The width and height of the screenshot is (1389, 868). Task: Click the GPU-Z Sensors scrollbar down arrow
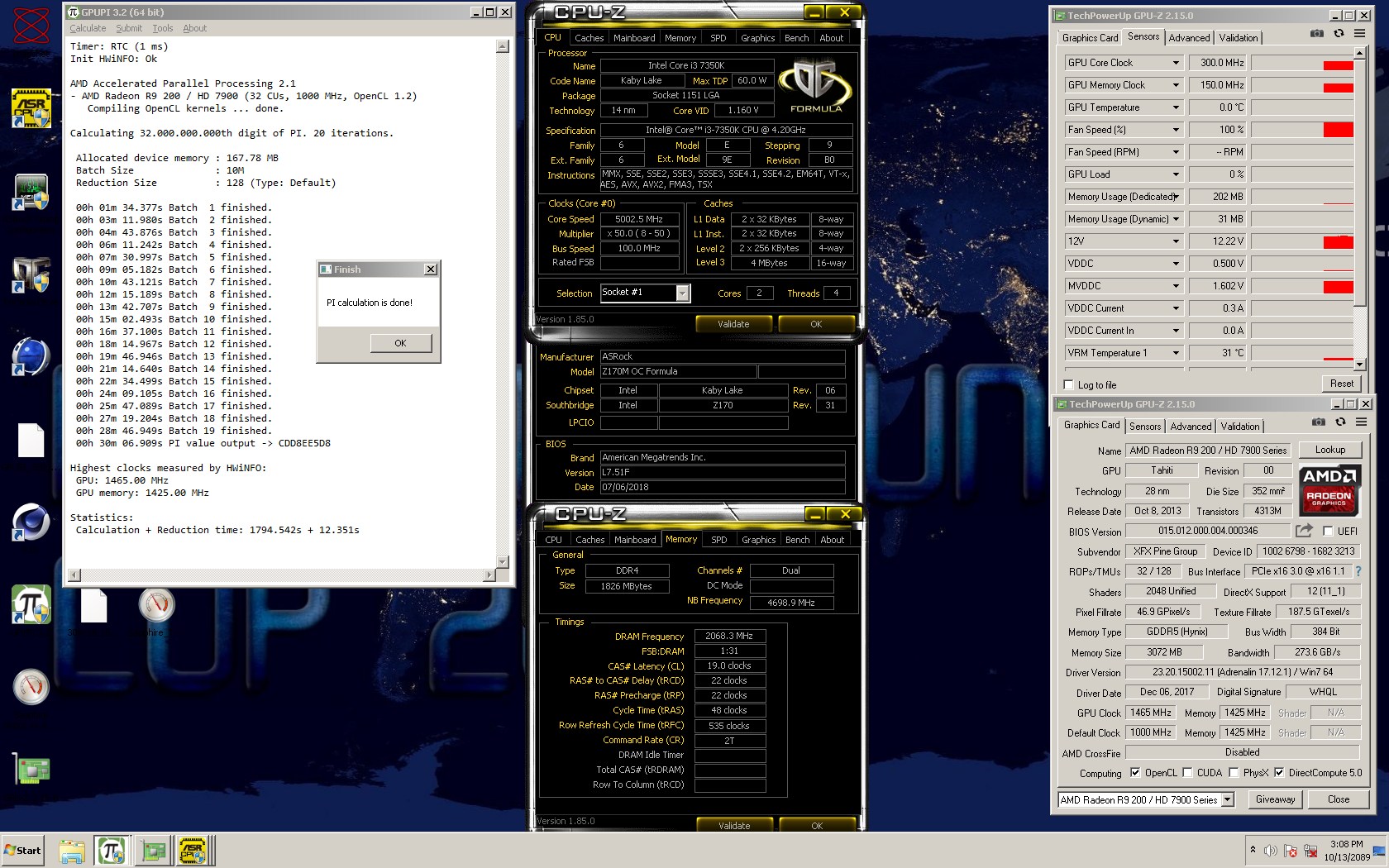click(x=1360, y=365)
